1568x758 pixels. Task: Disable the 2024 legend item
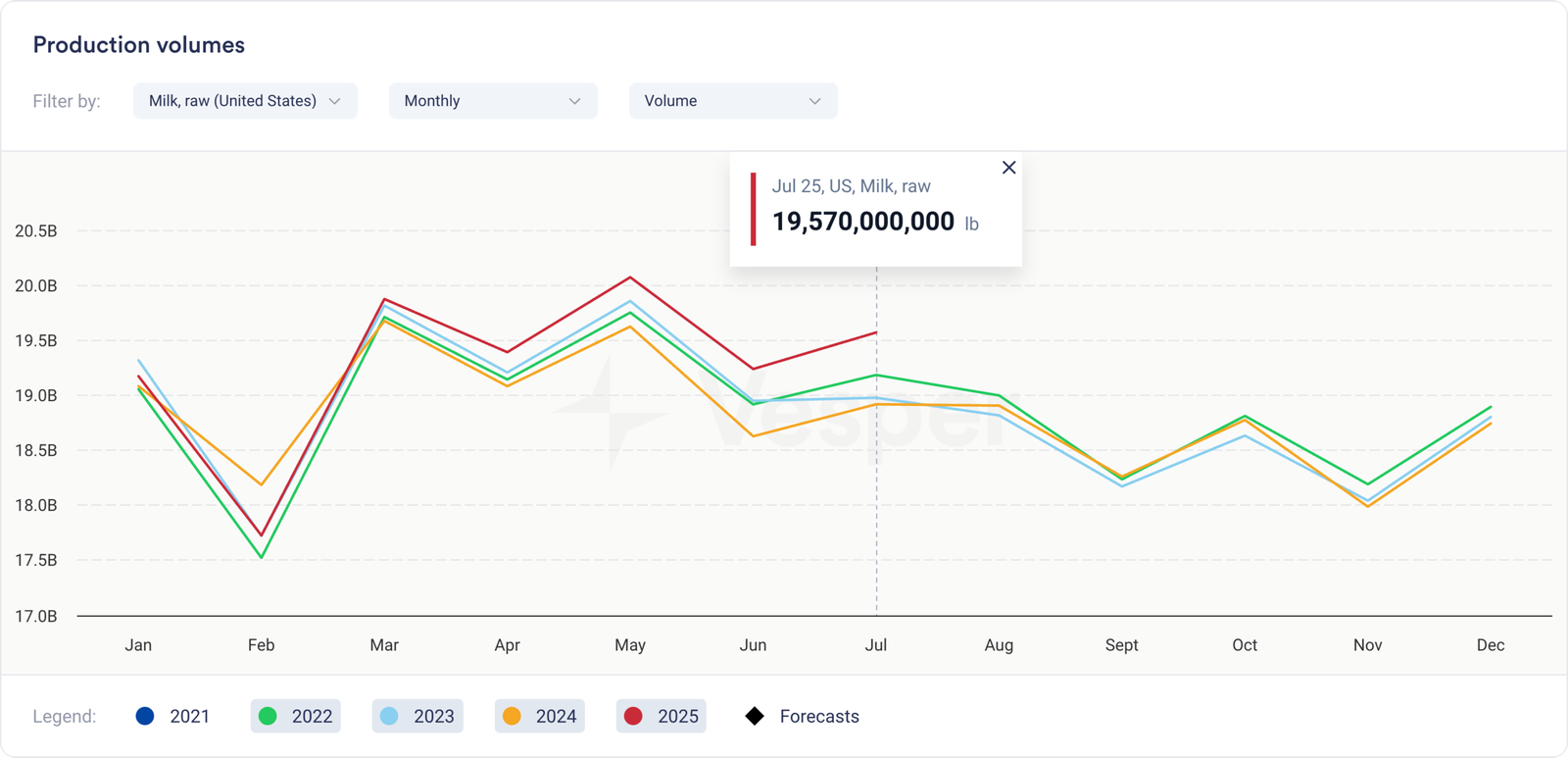pyautogui.click(x=539, y=716)
